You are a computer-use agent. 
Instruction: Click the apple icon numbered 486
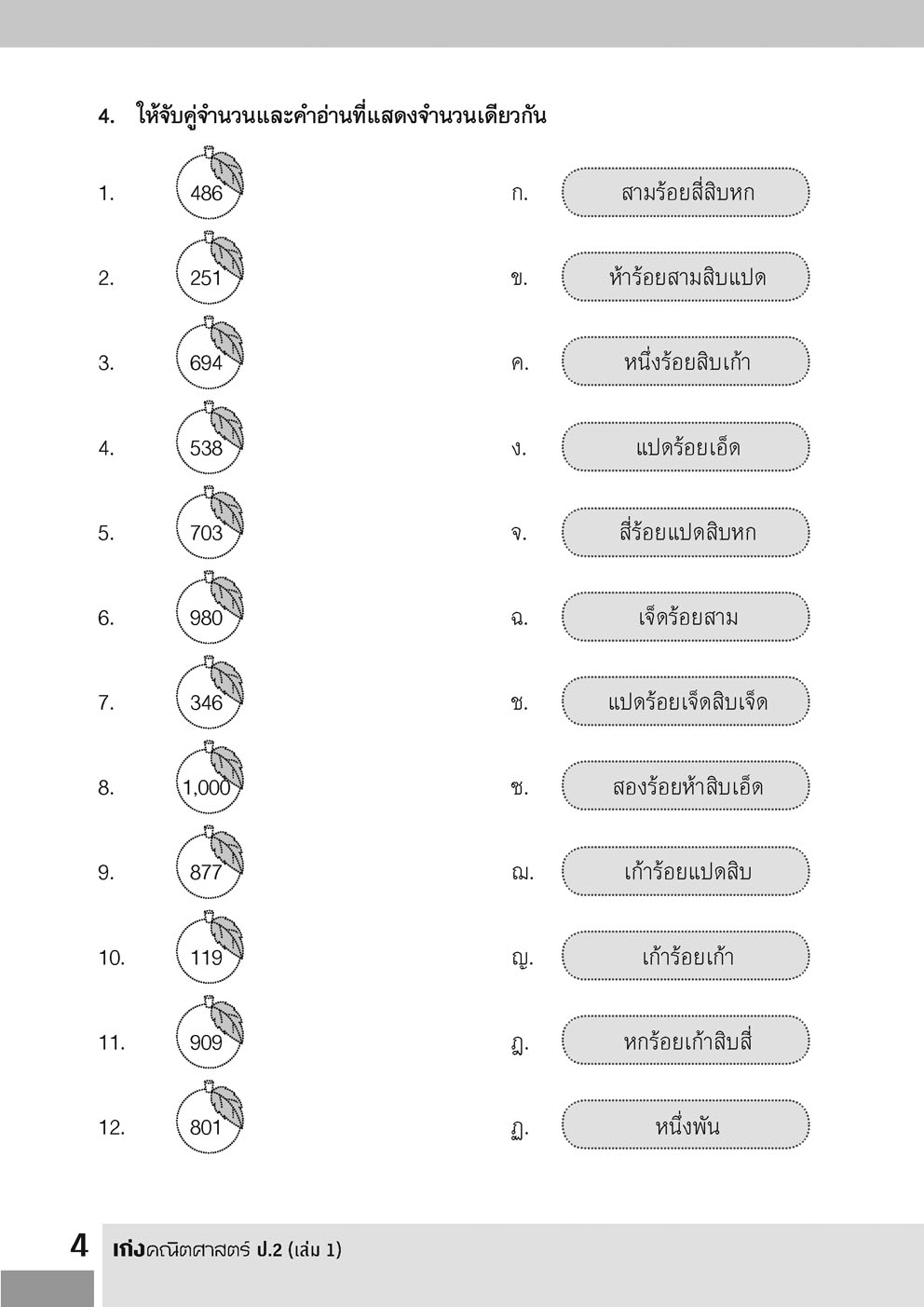coord(208,190)
